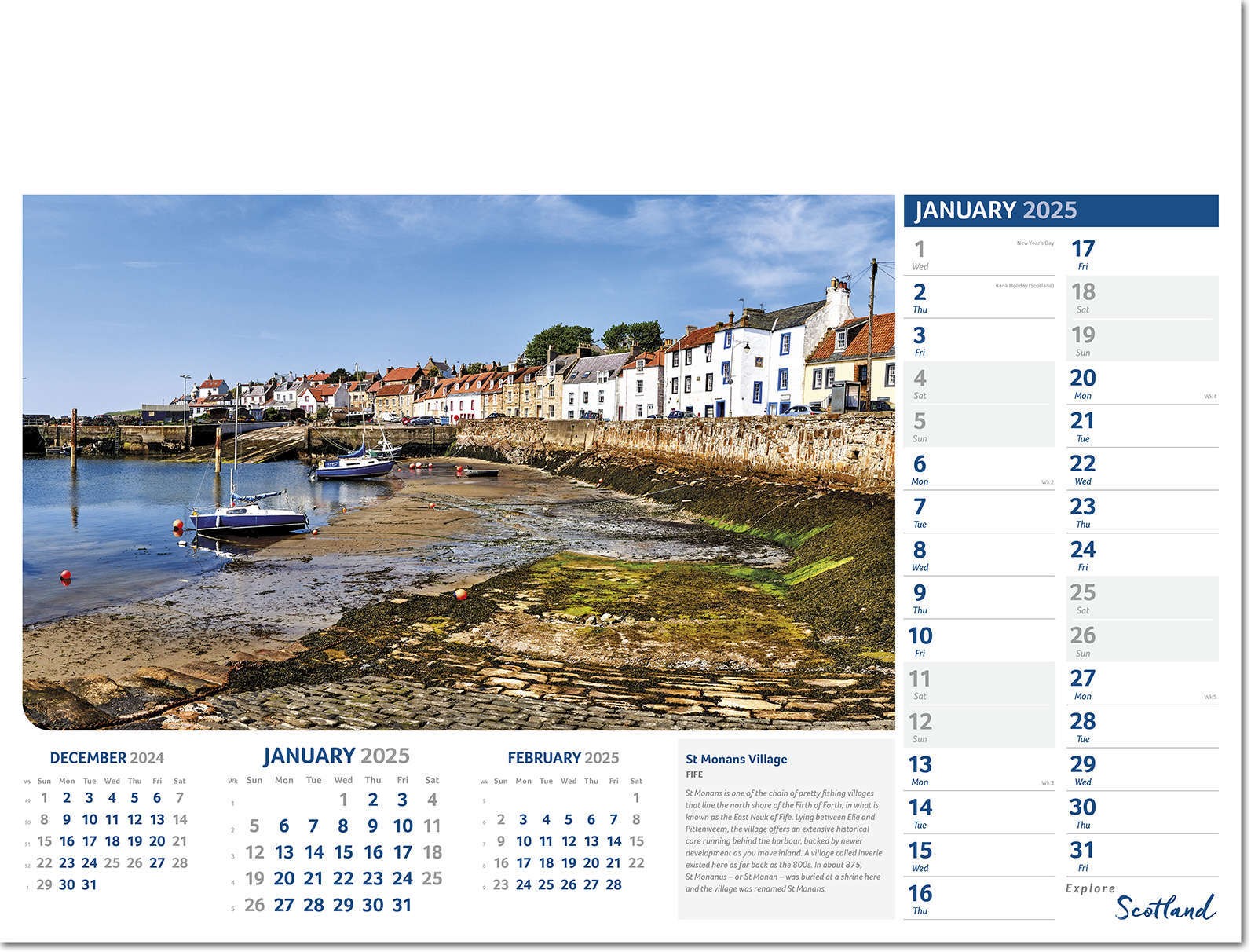Select 6 in the January mini month grid

coord(283,826)
